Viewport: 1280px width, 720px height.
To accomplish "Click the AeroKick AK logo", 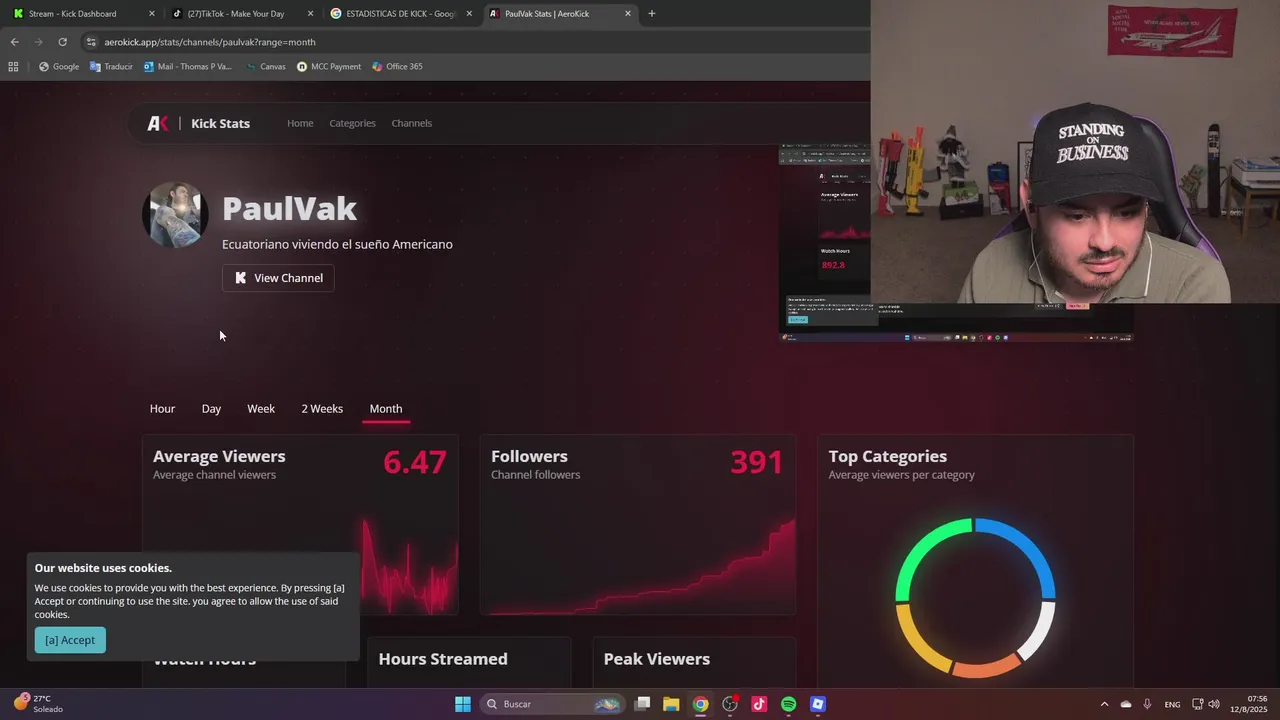I will [158, 123].
